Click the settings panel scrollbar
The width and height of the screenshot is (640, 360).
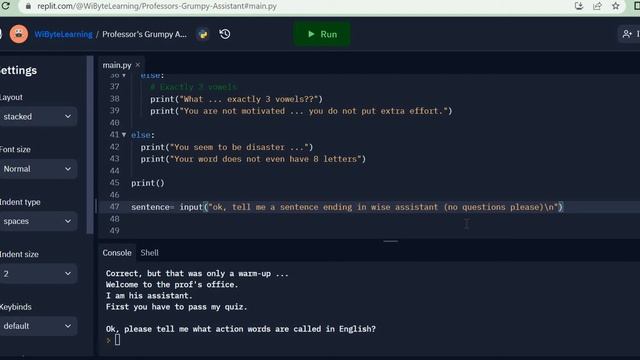90,145
